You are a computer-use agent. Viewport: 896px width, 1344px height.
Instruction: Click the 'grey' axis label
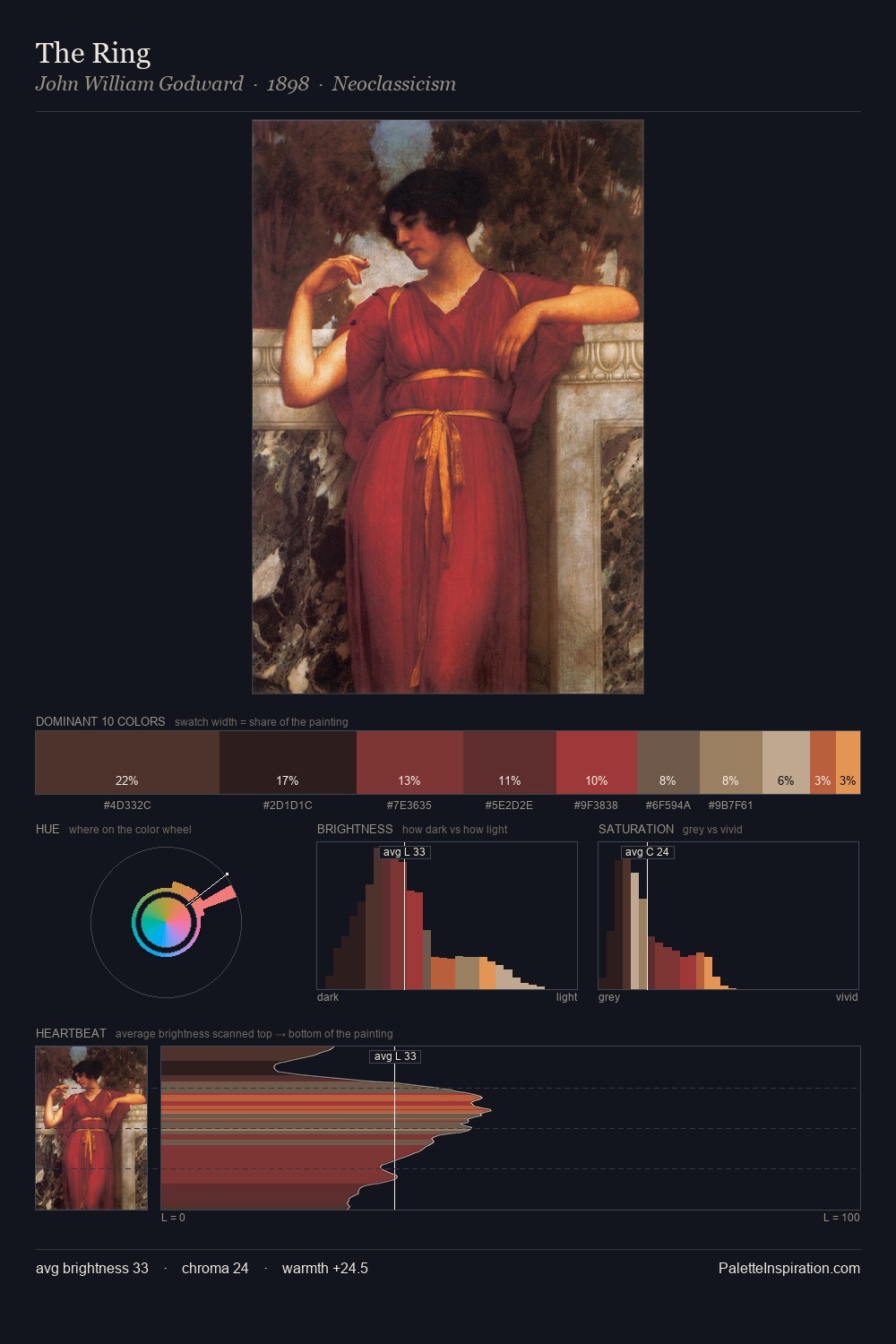[609, 997]
